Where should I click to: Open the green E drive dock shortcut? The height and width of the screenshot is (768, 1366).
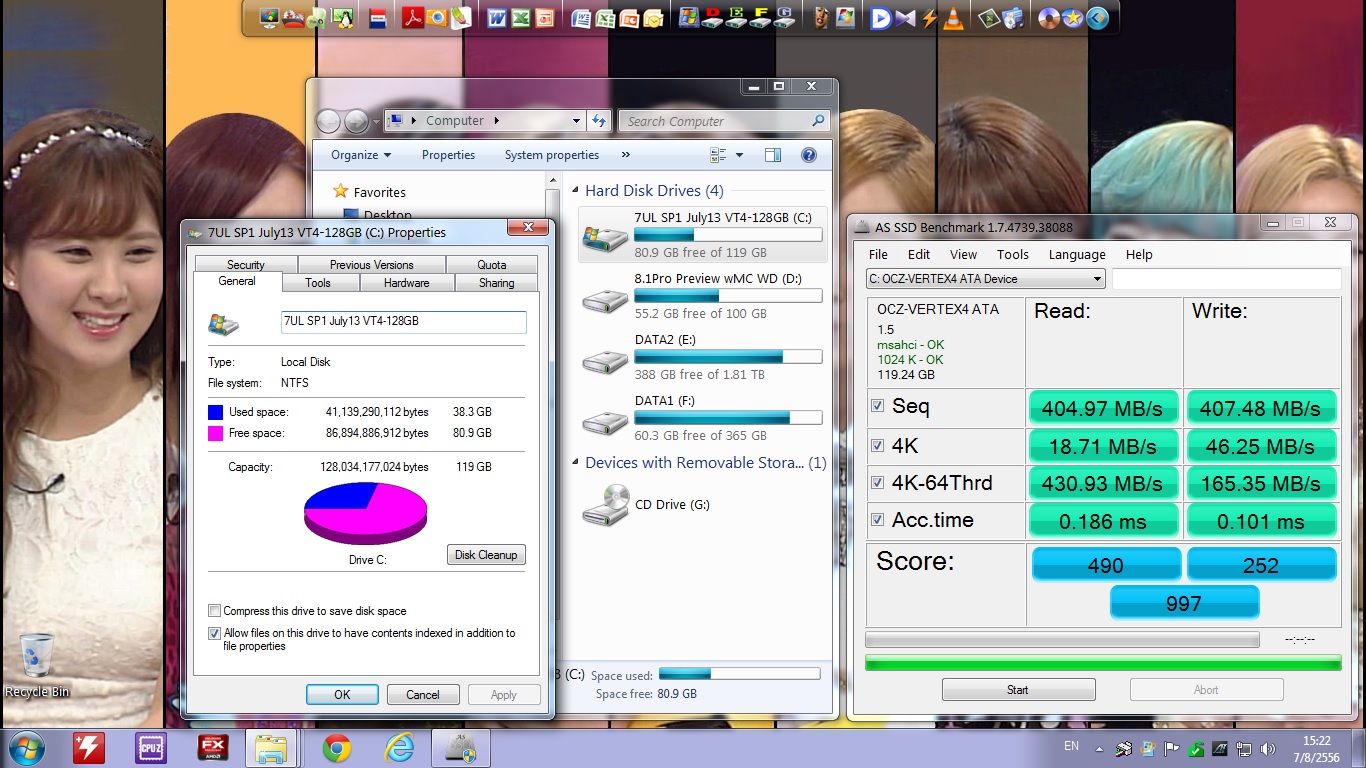coord(737,17)
